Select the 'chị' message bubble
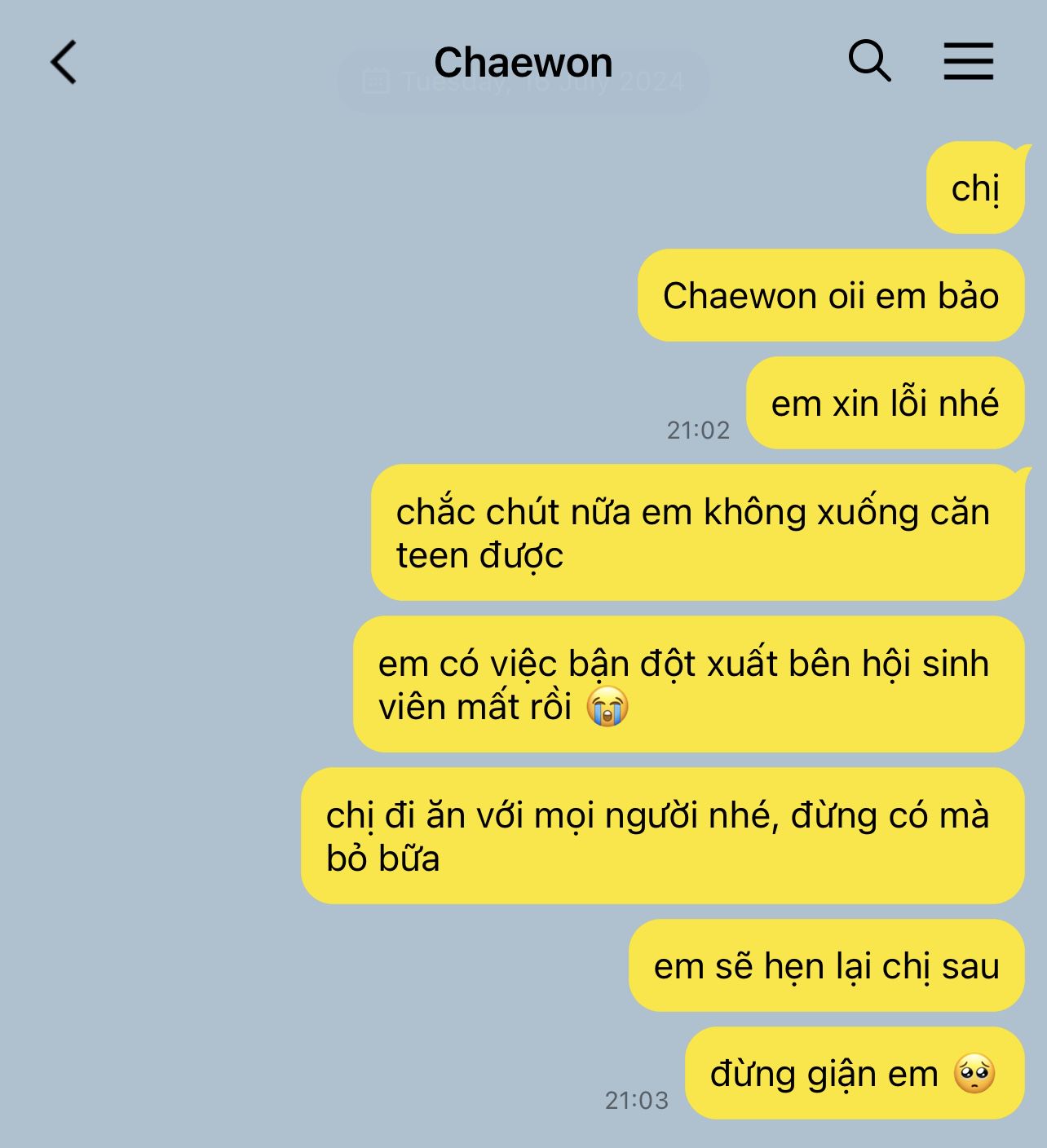 tap(975, 188)
